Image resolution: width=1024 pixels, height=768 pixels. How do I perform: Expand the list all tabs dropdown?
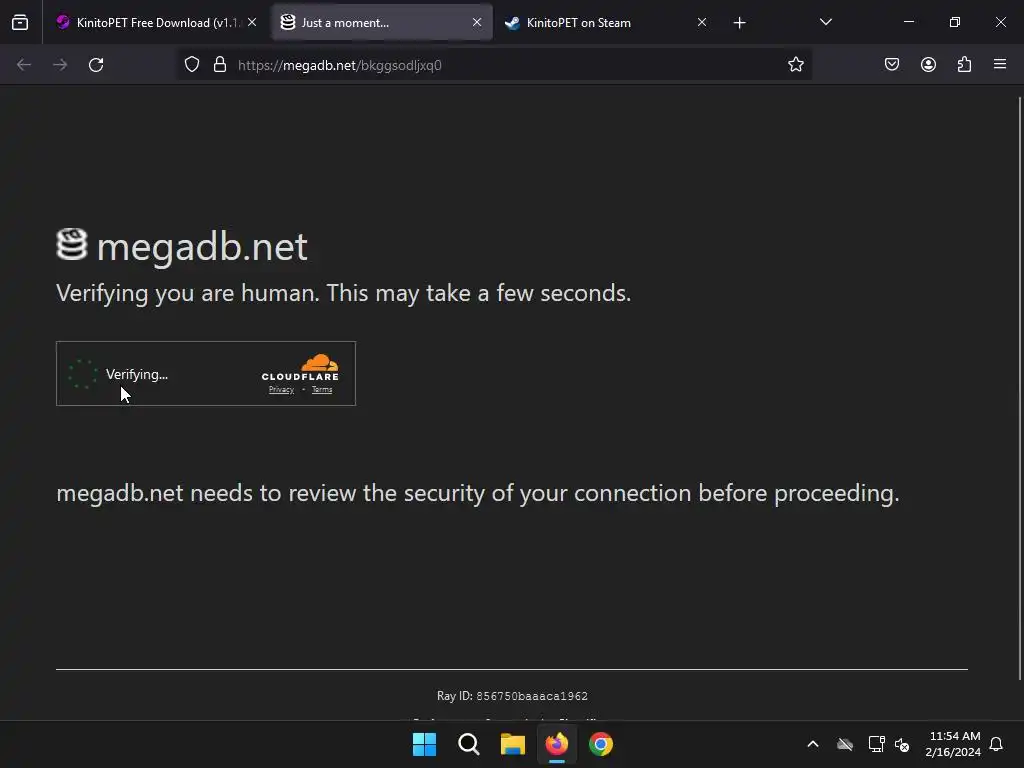825,22
